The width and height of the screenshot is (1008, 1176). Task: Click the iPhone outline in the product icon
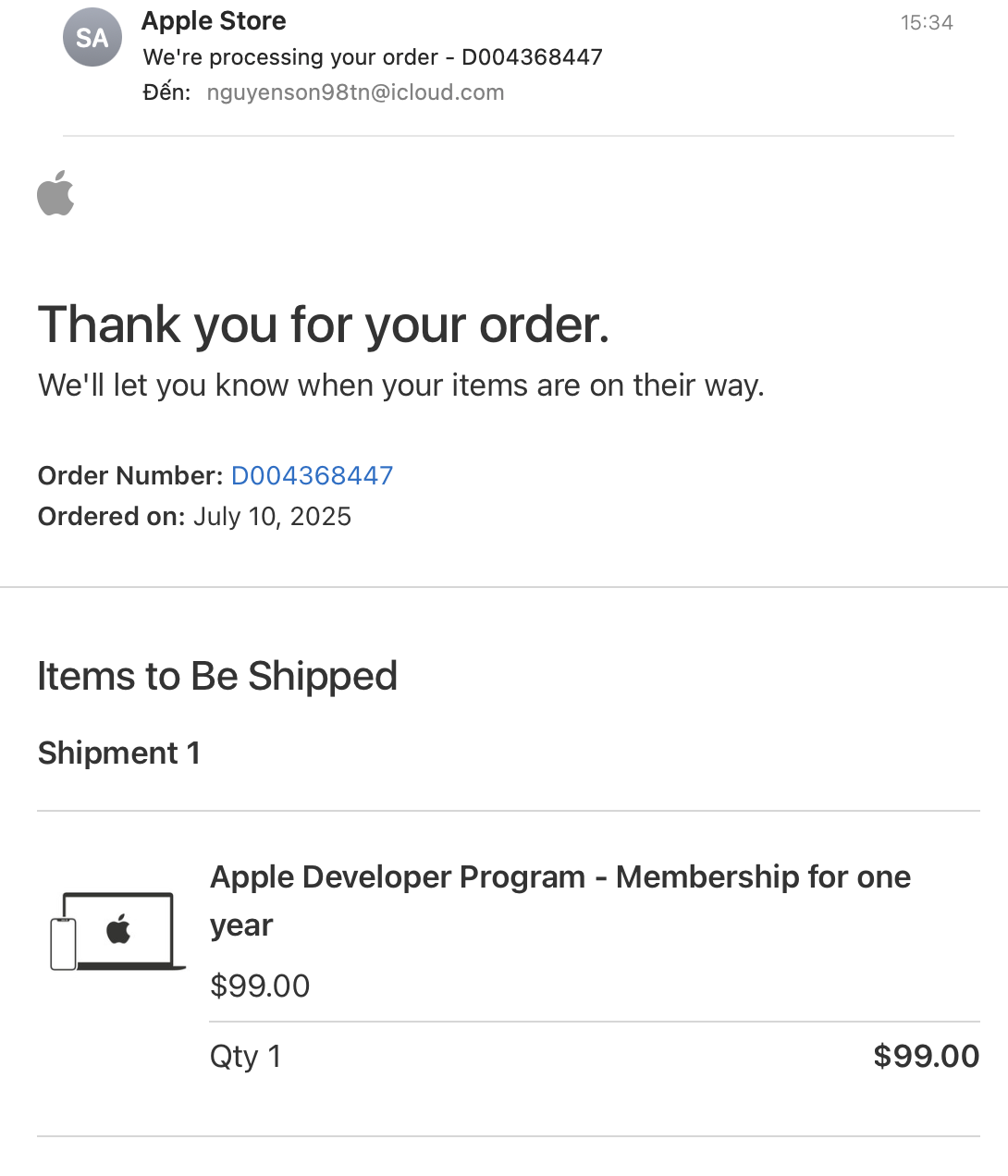pyautogui.click(x=63, y=944)
